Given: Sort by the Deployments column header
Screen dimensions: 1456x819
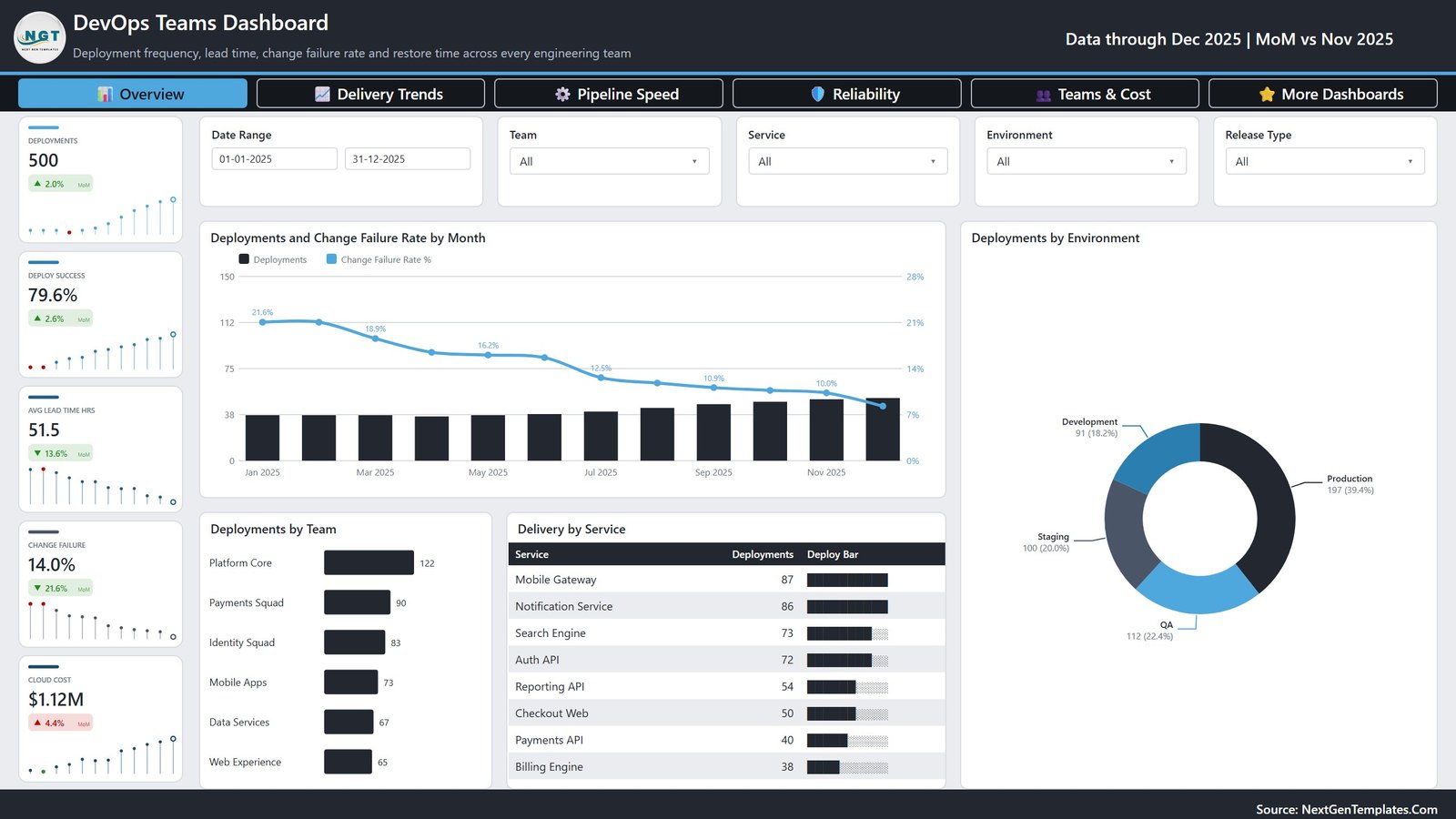Looking at the screenshot, I should coord(763,554).
